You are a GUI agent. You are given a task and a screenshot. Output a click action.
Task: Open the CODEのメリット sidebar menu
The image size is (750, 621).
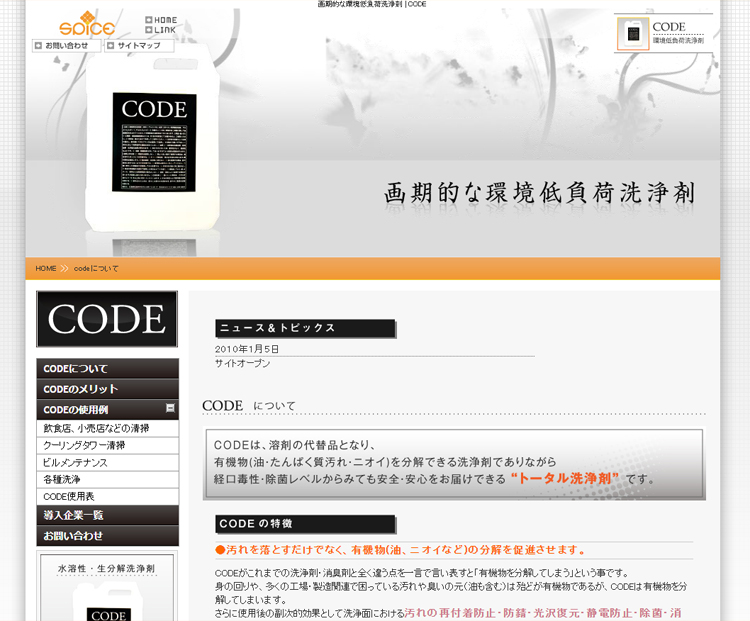tap(108, 389)
